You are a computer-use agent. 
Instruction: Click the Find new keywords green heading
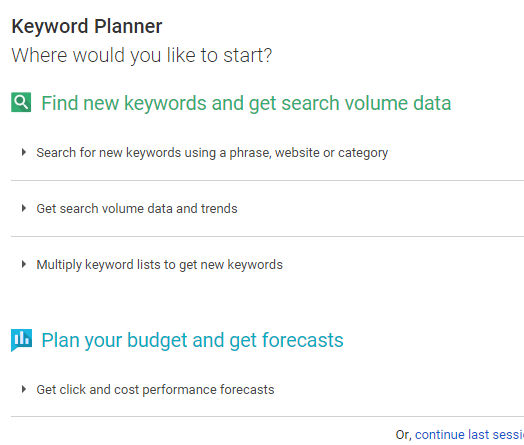(246, 103)
